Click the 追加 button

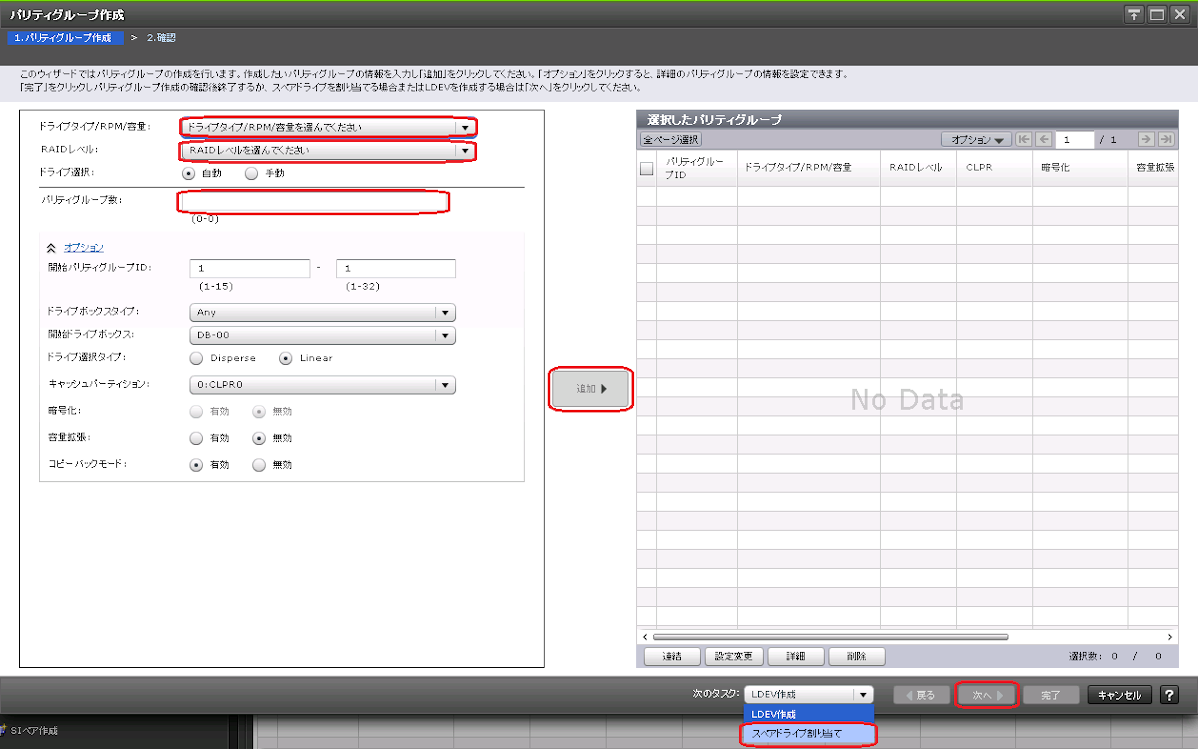click(591, 389)
